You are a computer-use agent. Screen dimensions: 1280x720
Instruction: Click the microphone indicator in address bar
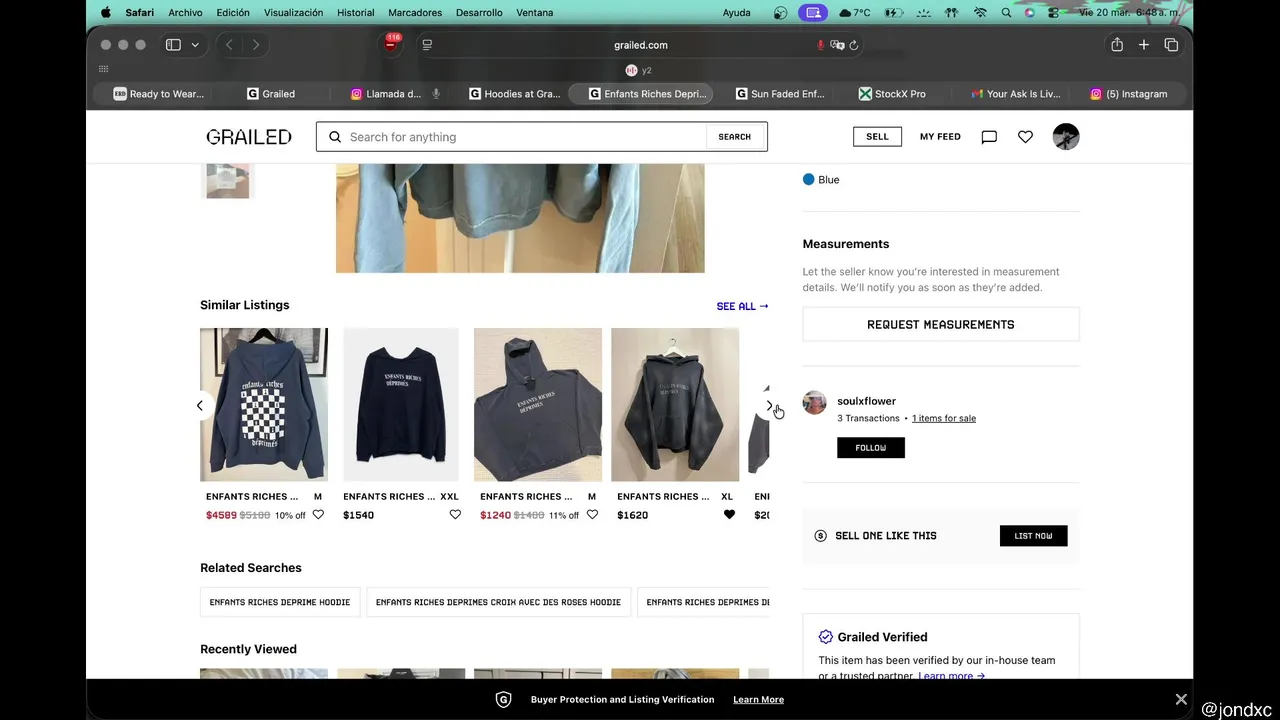pos(821,45)
